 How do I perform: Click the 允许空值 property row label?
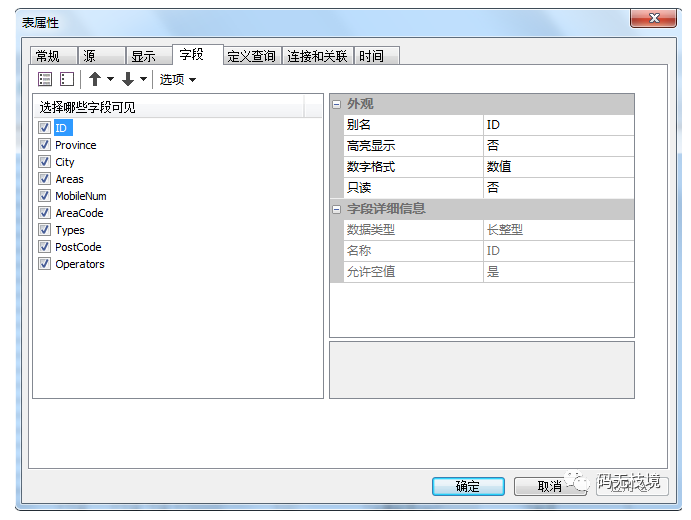point(413,272)
